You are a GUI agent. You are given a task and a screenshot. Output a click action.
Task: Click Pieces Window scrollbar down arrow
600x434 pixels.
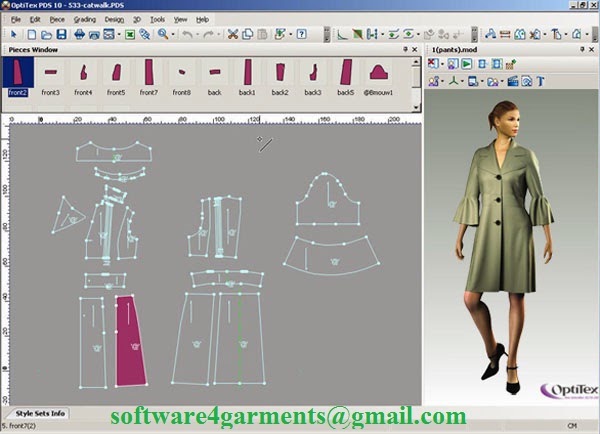[x=416, y=108]
